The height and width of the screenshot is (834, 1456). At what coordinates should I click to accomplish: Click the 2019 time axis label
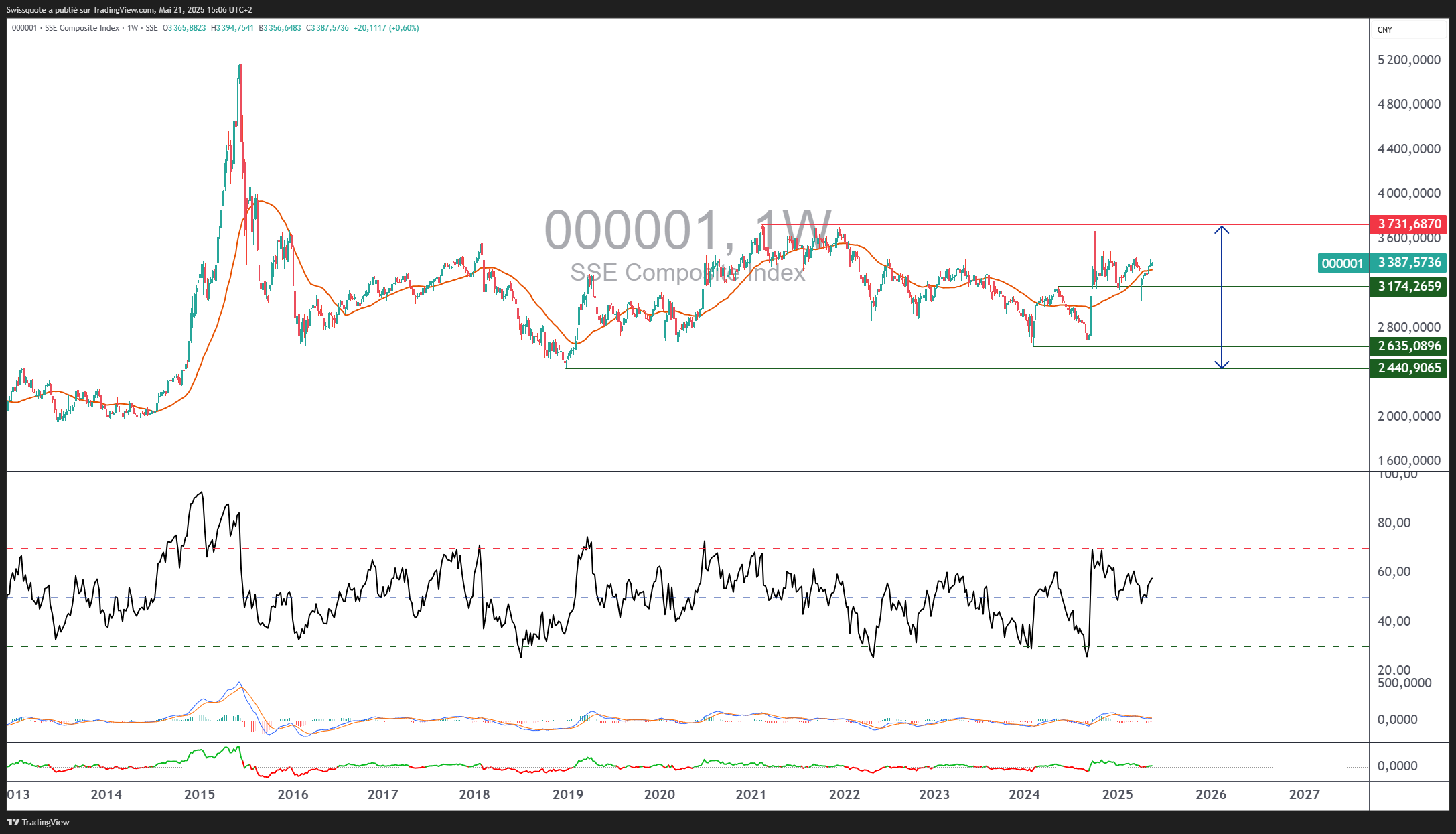tap(568, 794)
